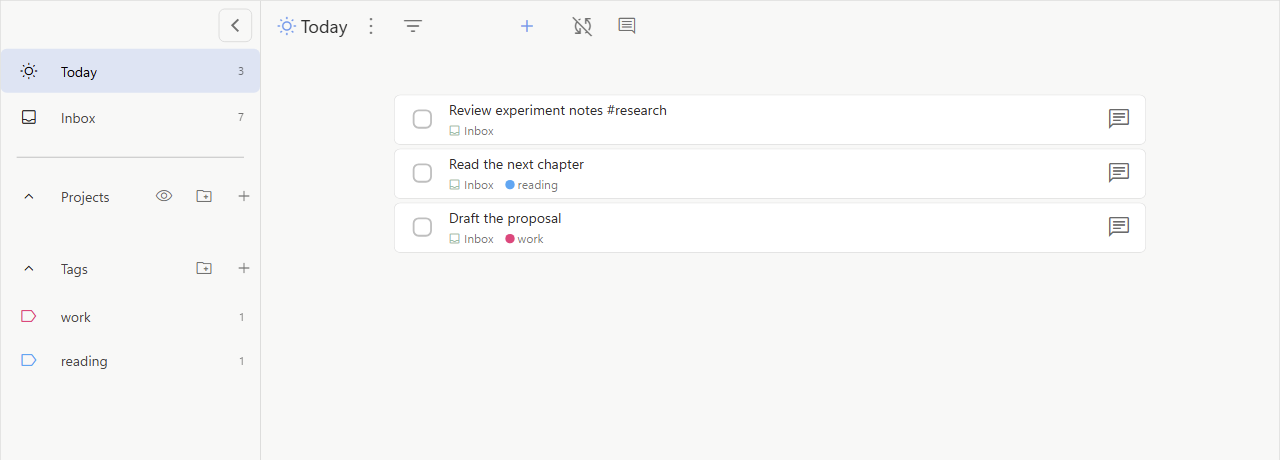Add a tag folder in Tags section
The width and height of the screenshot is (1280, 460).
204,268
